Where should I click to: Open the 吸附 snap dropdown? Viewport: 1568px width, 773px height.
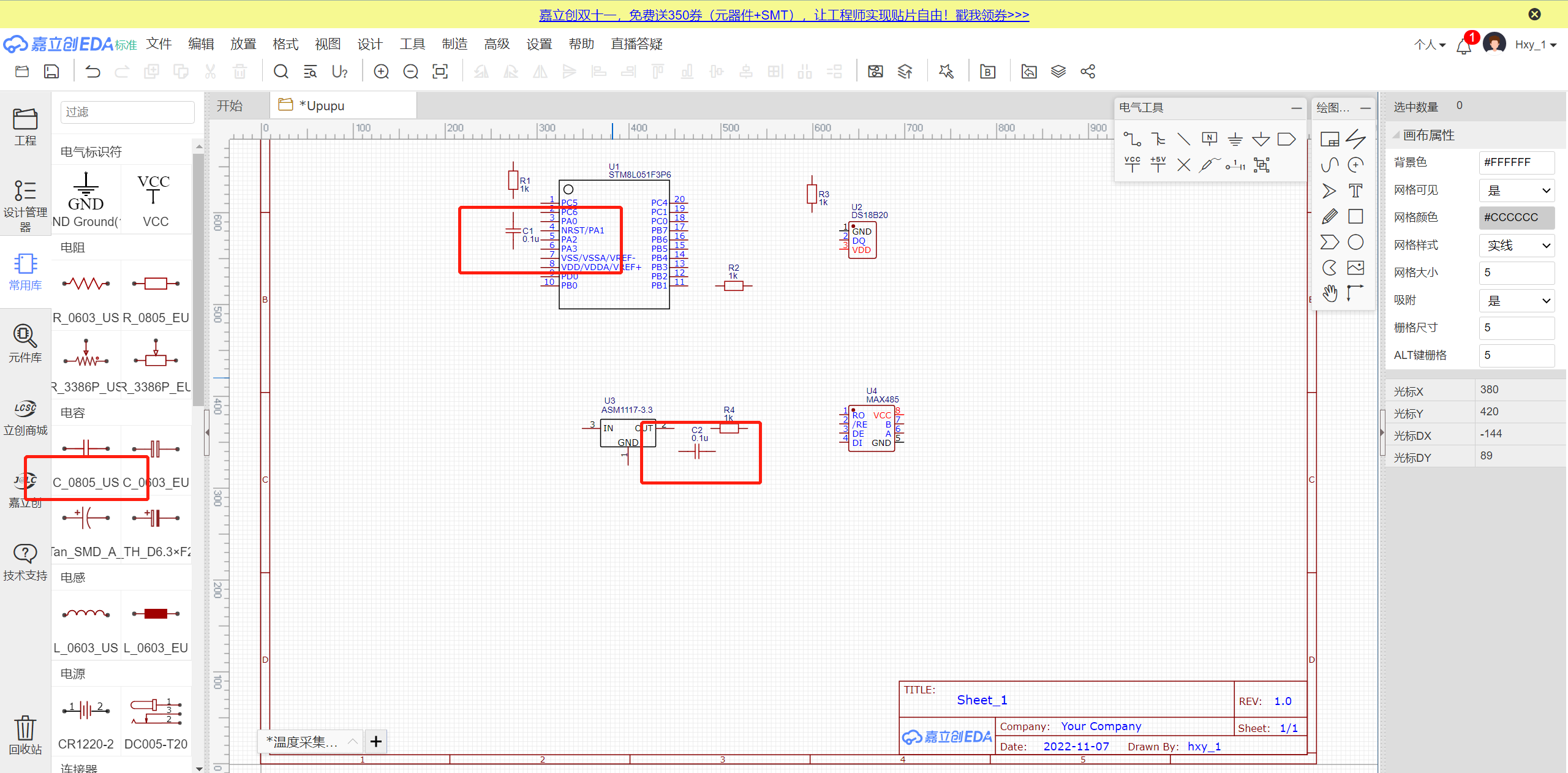[x=1517, y=301]
